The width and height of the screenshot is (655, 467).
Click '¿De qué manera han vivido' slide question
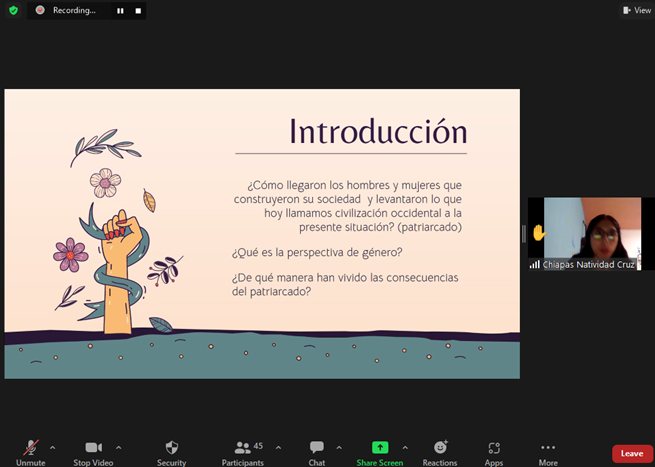pyautogui.click(x=345, y=284)
